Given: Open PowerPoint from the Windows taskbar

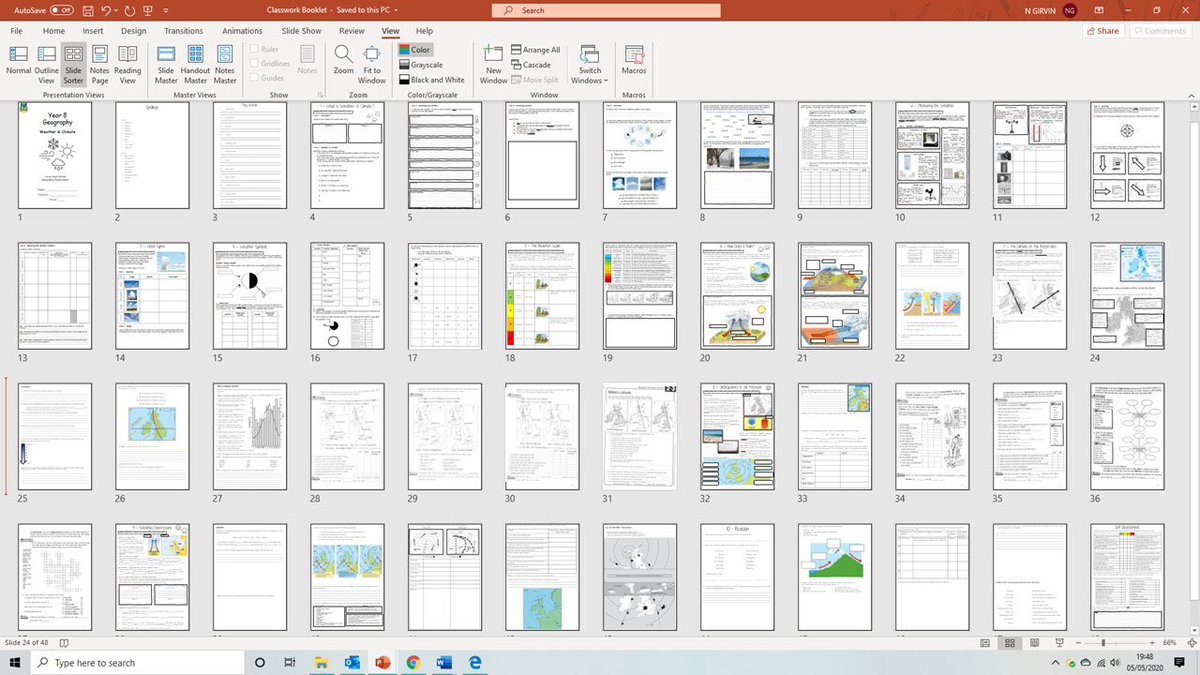Looking at the screenshot, I should 381,662.
